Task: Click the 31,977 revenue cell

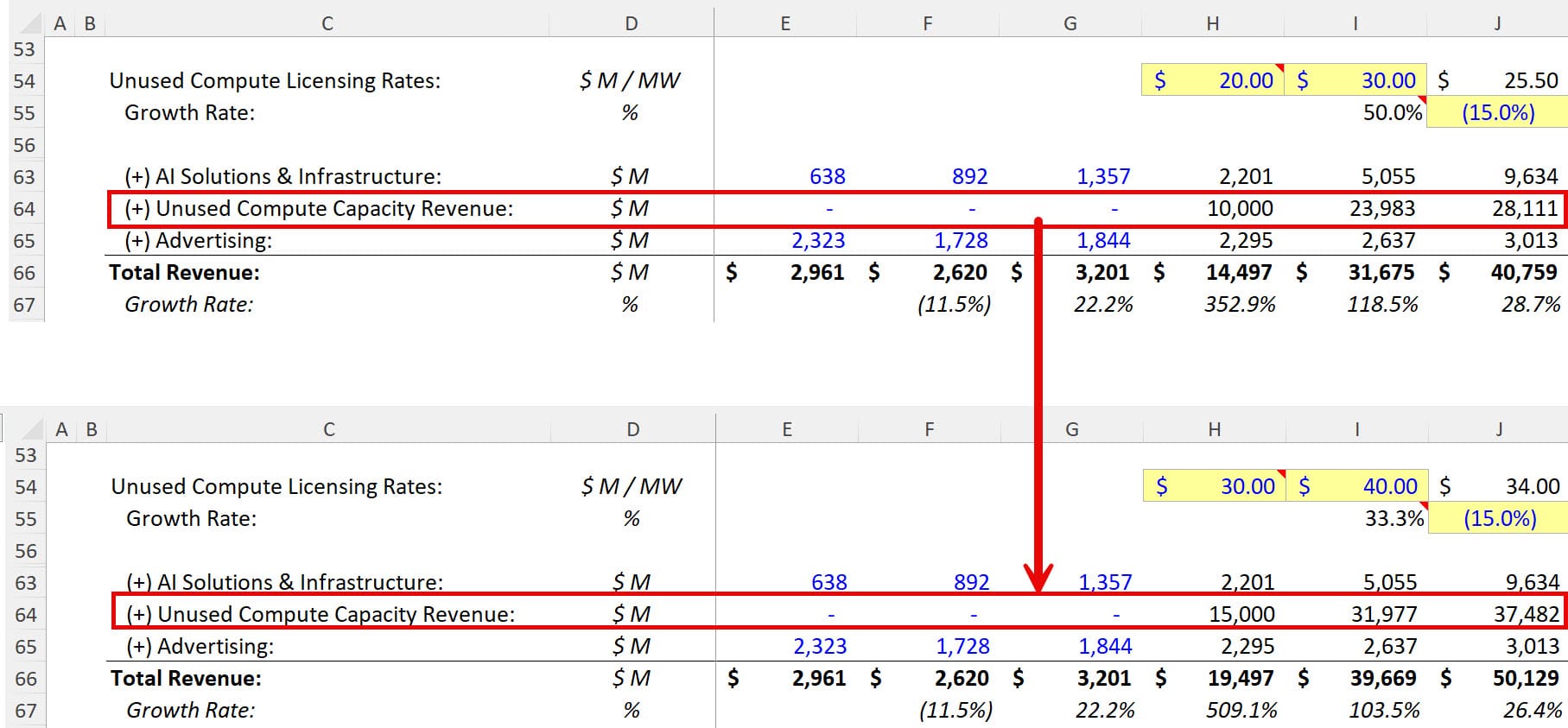Action: (1357, 614)
